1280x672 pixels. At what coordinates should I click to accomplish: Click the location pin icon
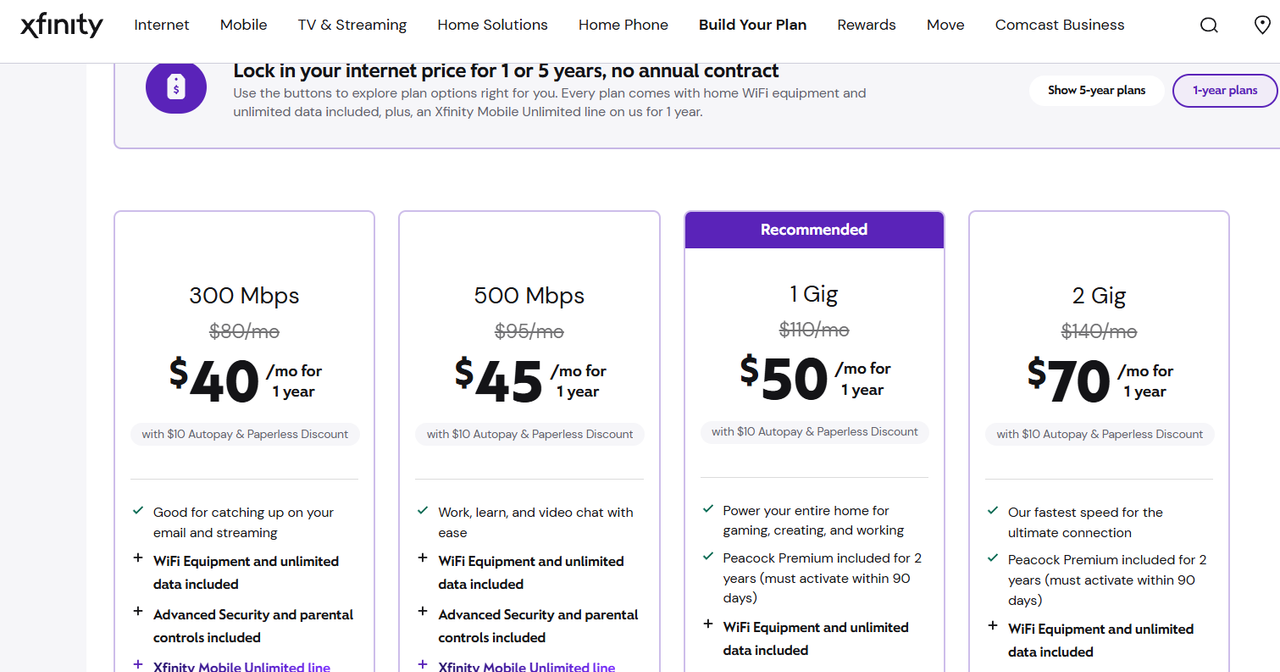tap(1262, 25)
